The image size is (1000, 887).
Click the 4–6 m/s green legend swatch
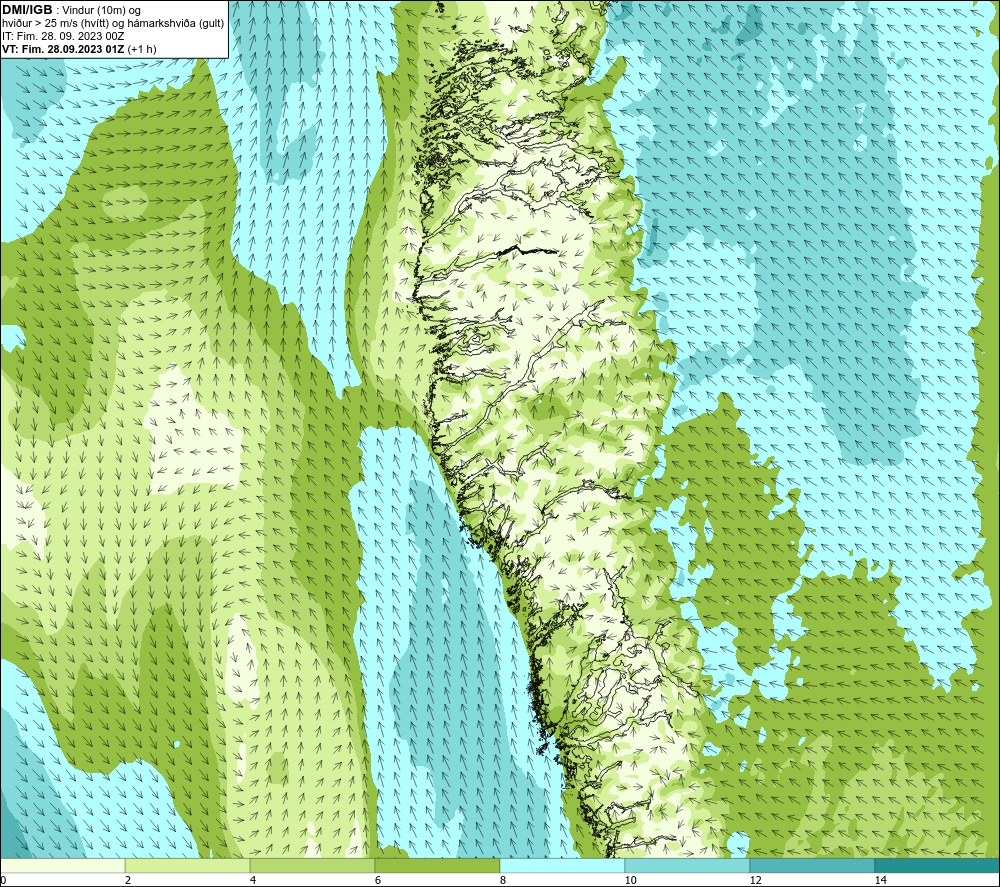(312, 865)
